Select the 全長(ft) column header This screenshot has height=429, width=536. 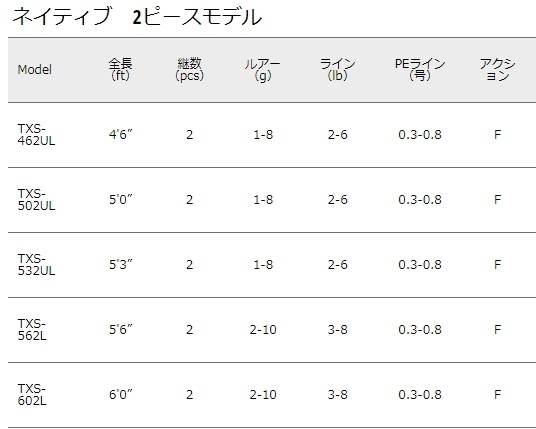(121, 69)
